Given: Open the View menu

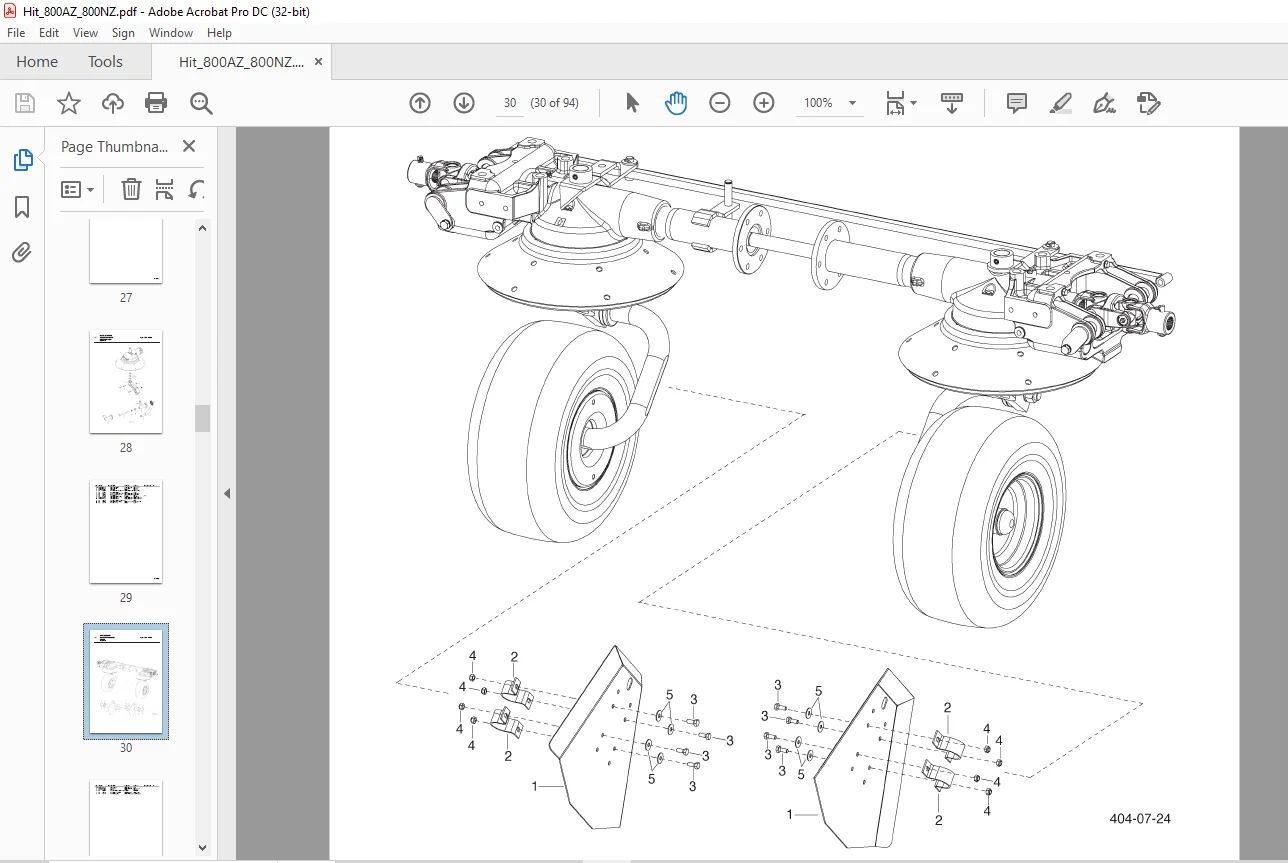Looking at the screenshot, I should pos(85,33).
